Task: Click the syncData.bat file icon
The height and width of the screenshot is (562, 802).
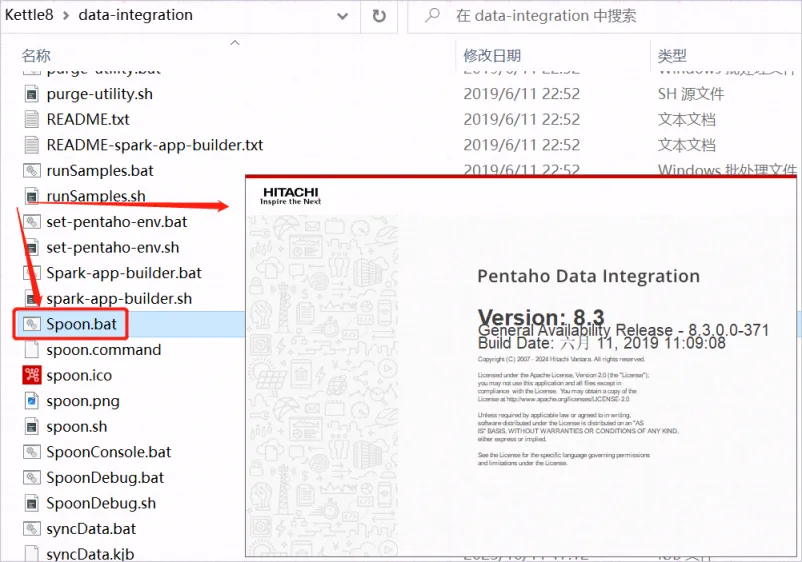Action: pyautogui.click(x=32, y=529)
